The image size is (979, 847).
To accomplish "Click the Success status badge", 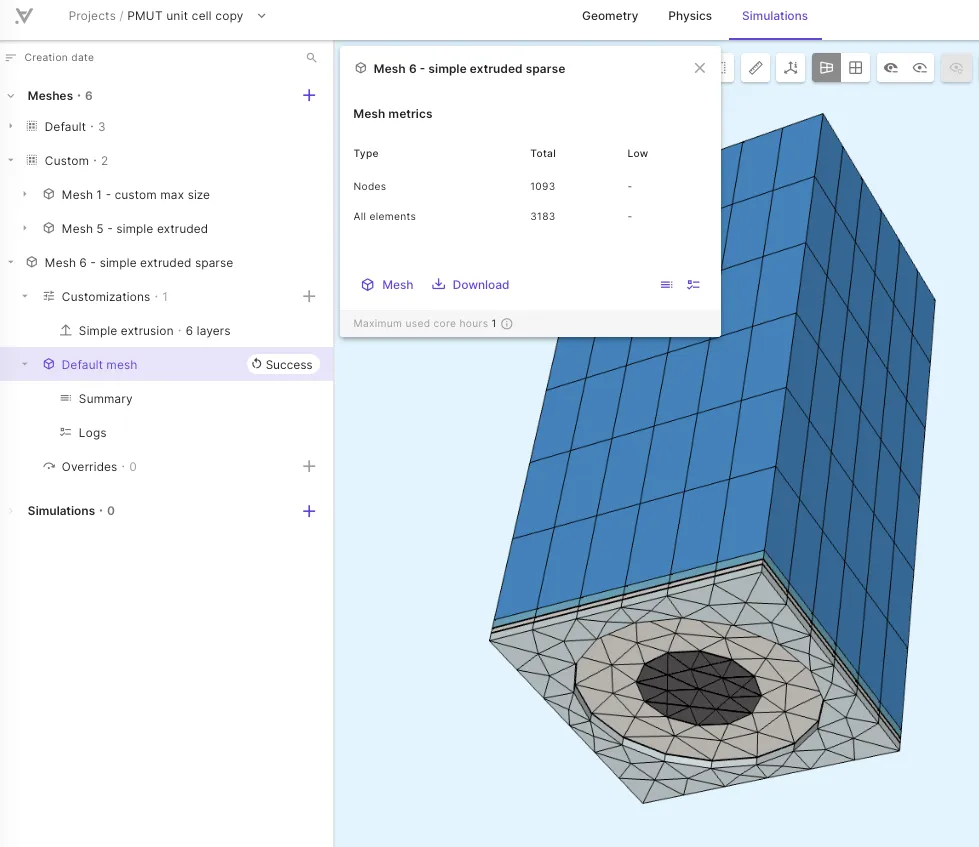I will [282, 365].
